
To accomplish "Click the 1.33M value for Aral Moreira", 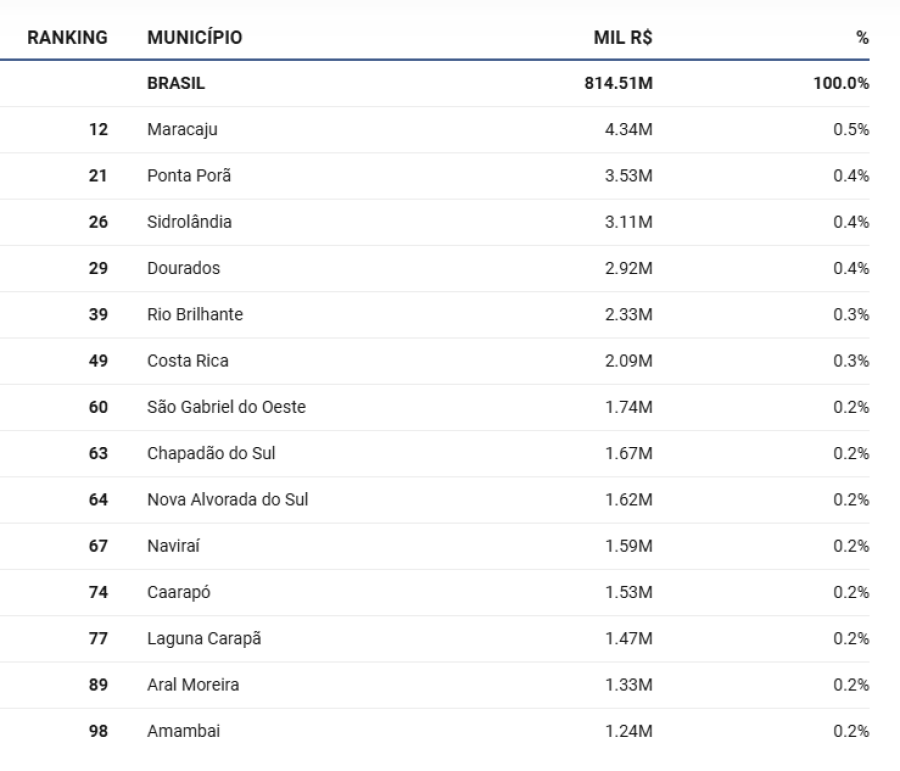I will pyautogui.click(x=629, y=685).
